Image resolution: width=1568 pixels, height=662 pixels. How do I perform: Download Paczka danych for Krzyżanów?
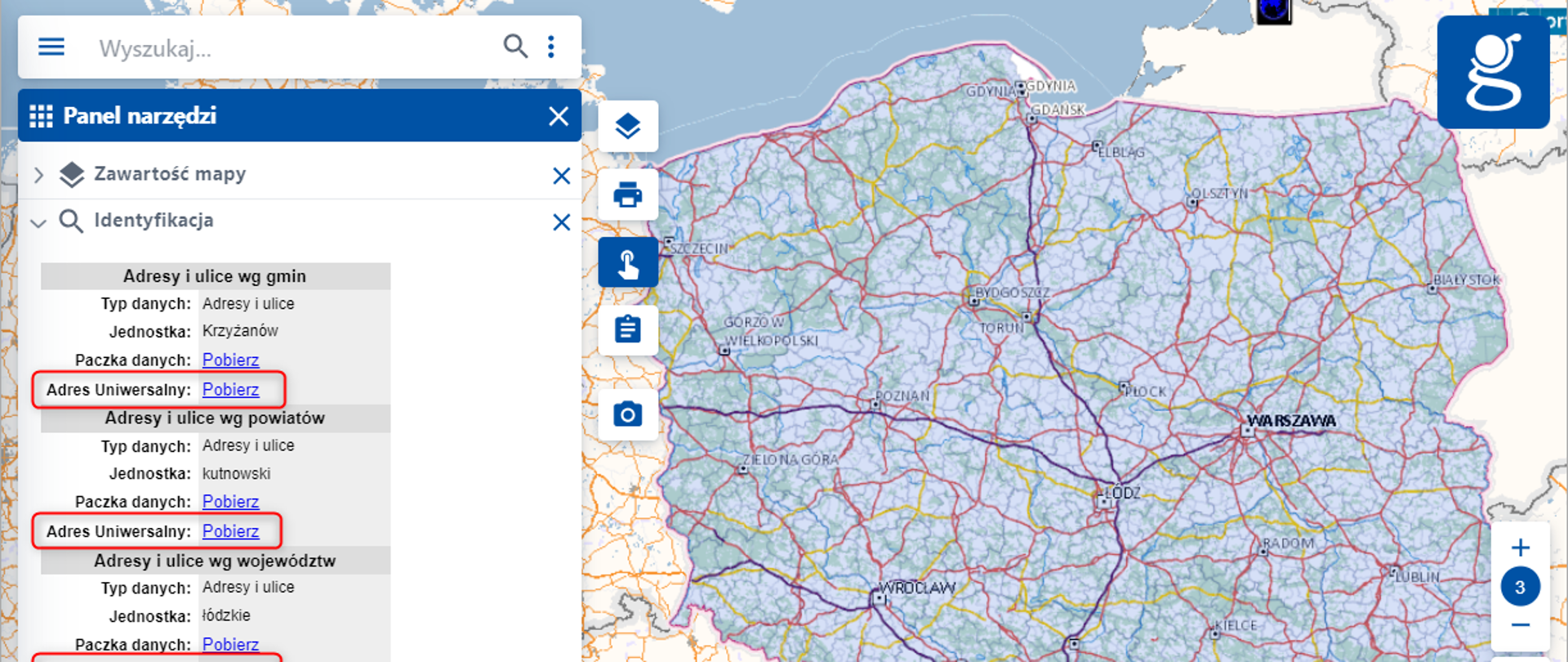click(x=230, y=360)
